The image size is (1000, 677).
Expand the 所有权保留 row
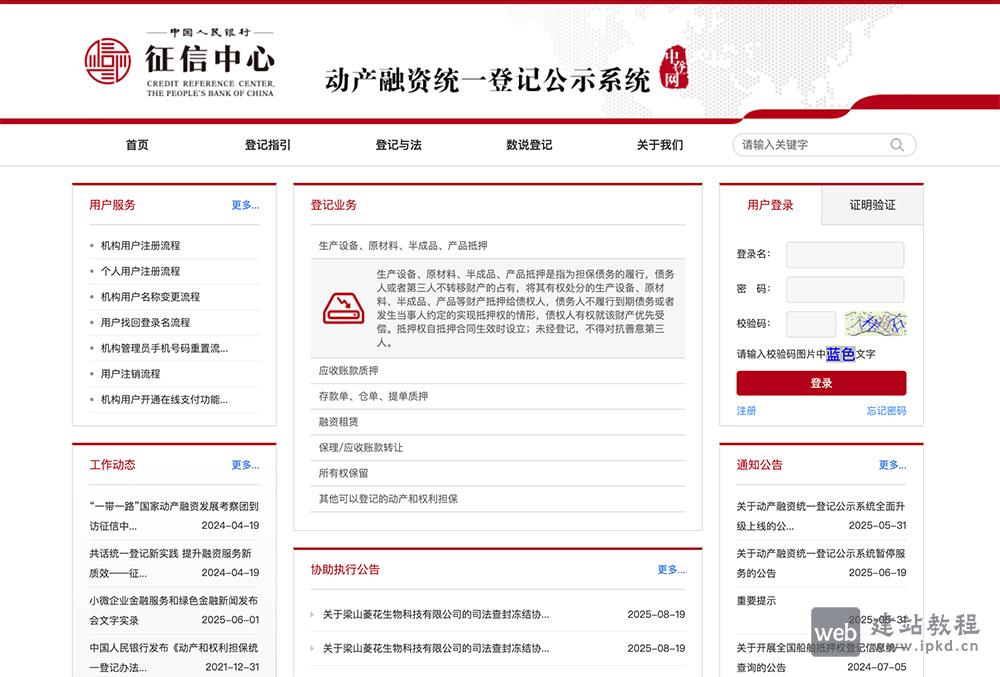coord(497,473)
